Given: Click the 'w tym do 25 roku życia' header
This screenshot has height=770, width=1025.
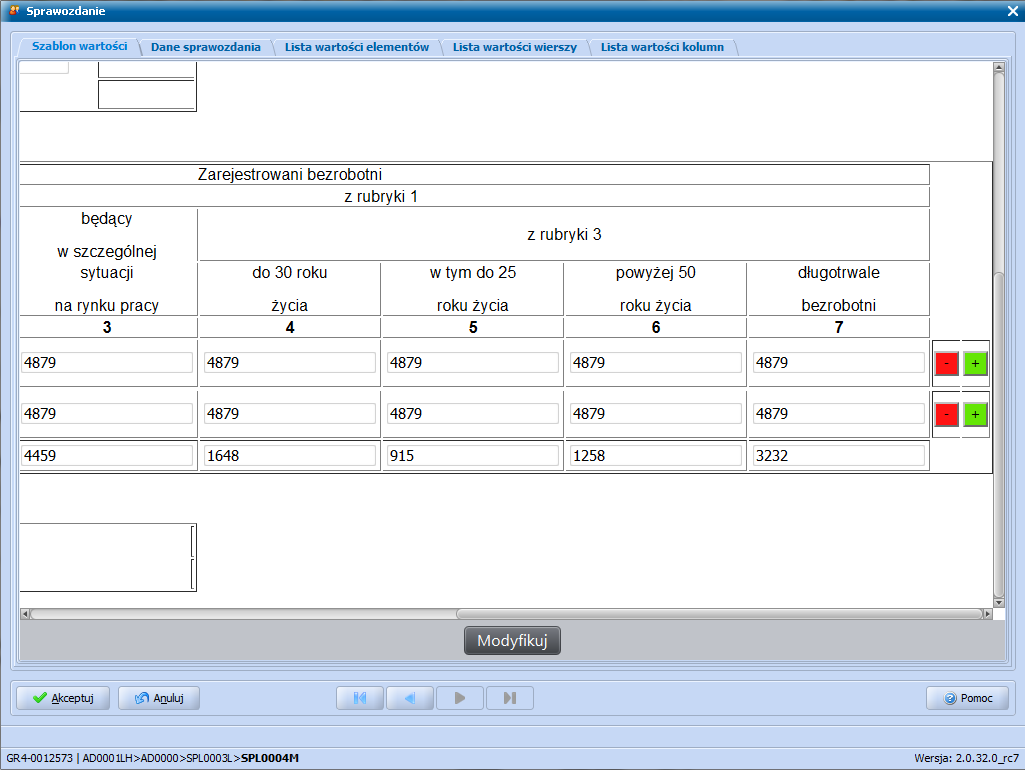Looking at the screenshot, I should [473, 289].
